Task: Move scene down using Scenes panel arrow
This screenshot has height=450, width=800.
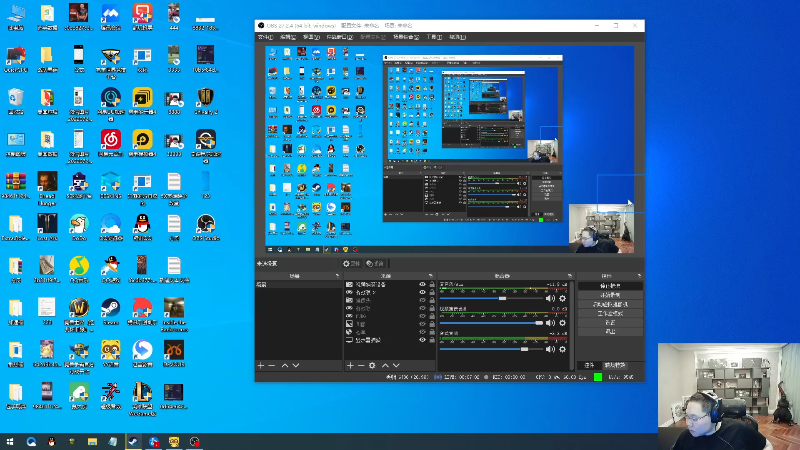Action: point(297,366)
